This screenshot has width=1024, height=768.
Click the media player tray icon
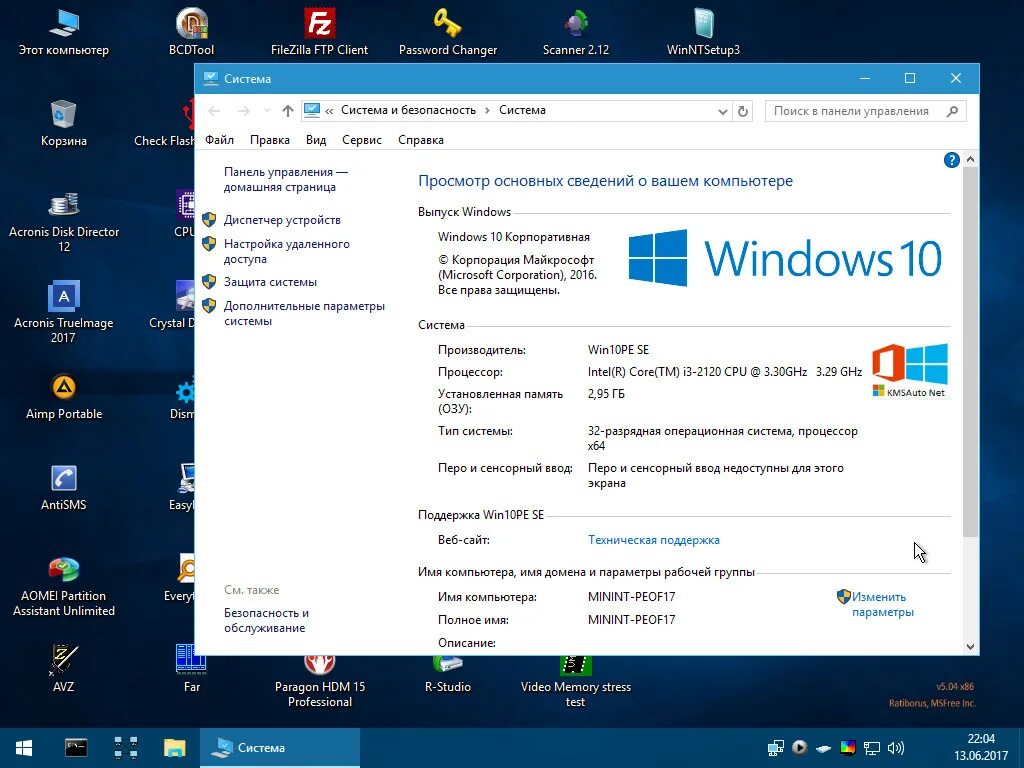click(799, 748)
